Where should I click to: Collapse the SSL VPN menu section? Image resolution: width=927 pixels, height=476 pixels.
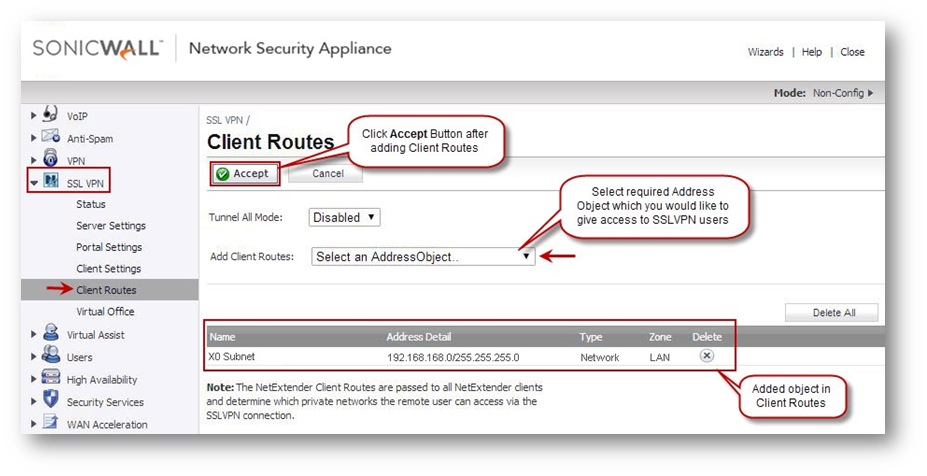34,183
